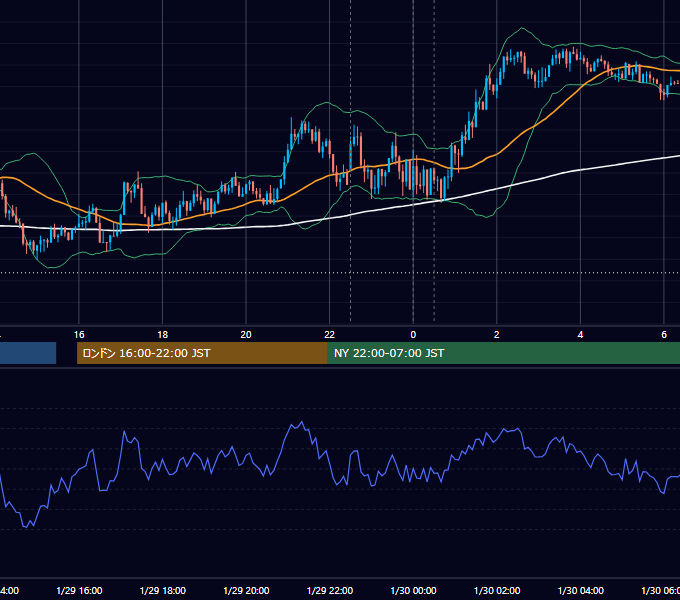Click the '1/30 04:00' oscillator time label
This screenshot has height=600, width=680.
(580, 590)
